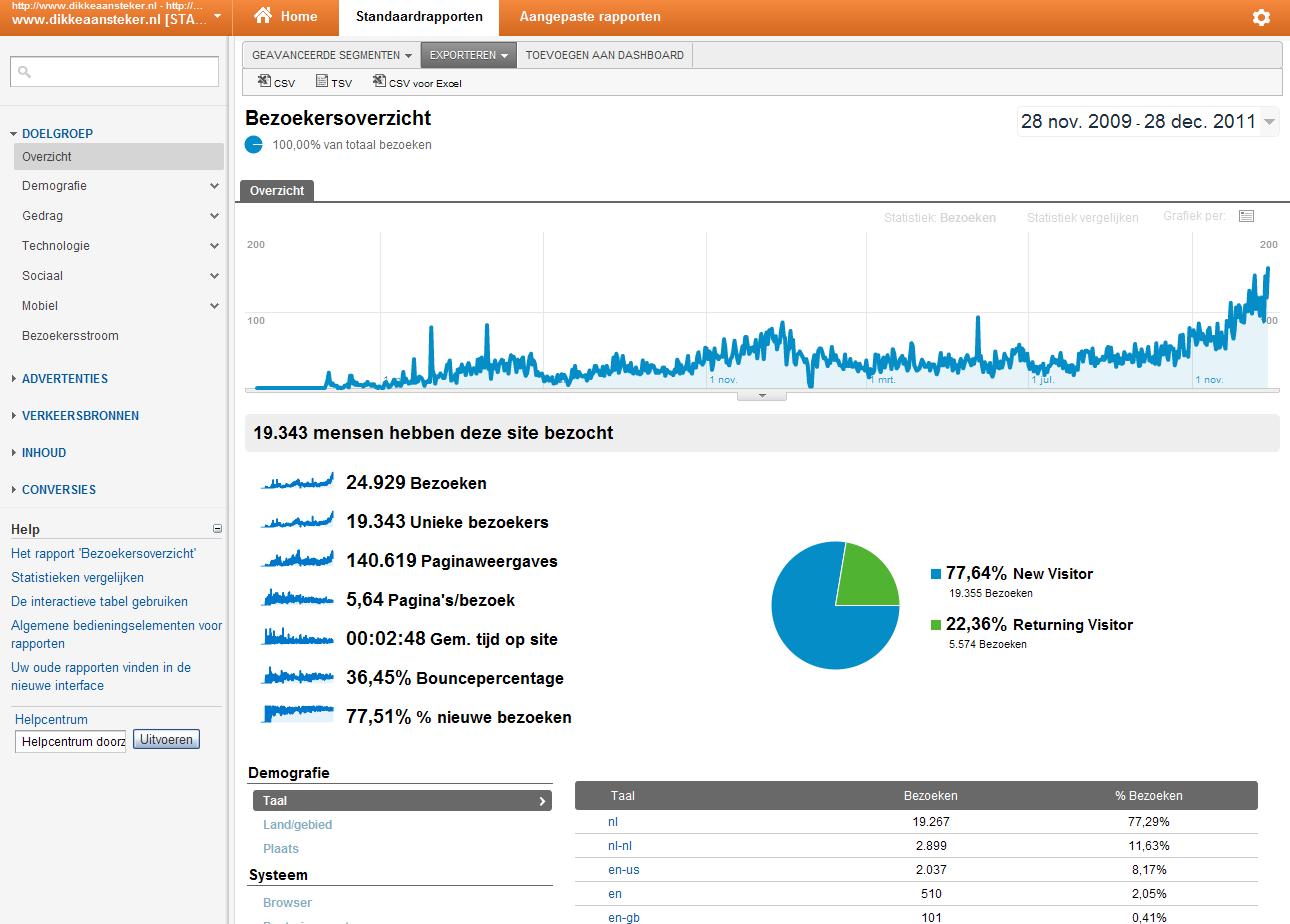Open the Gem. tijd op site sparkline

297,637
